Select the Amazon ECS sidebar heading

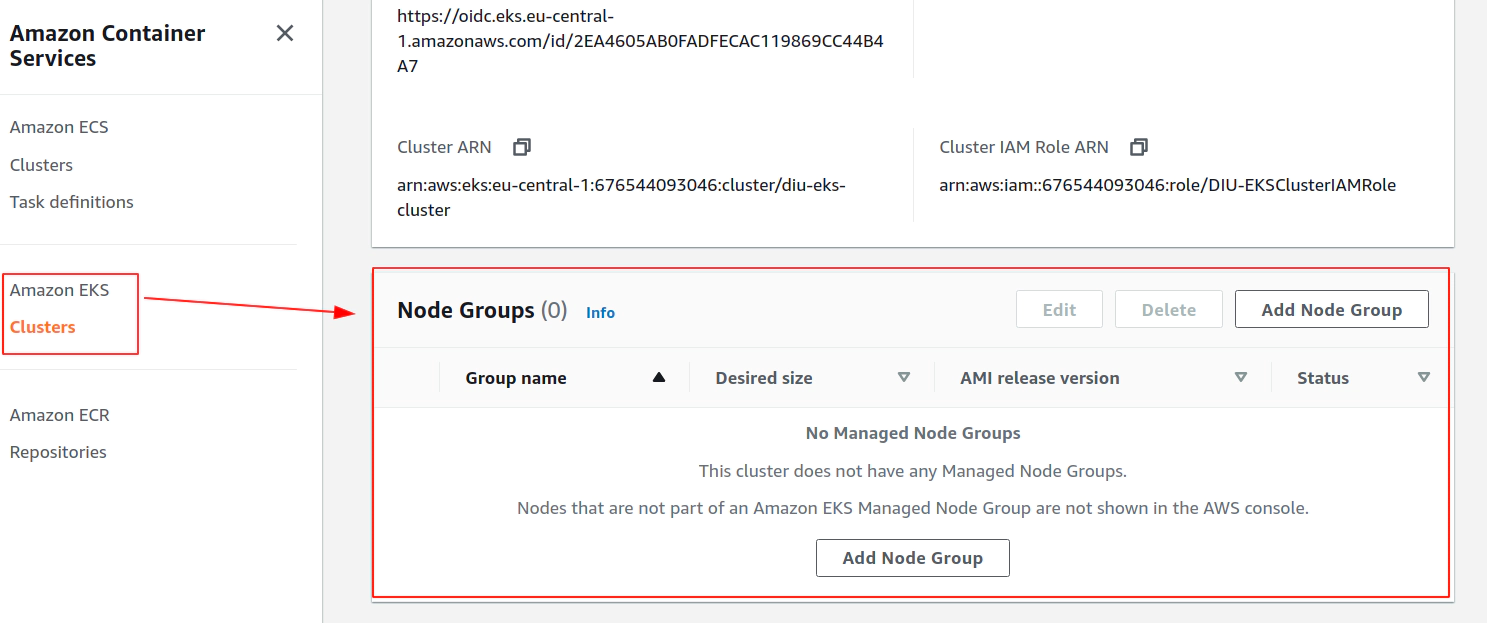59,127
